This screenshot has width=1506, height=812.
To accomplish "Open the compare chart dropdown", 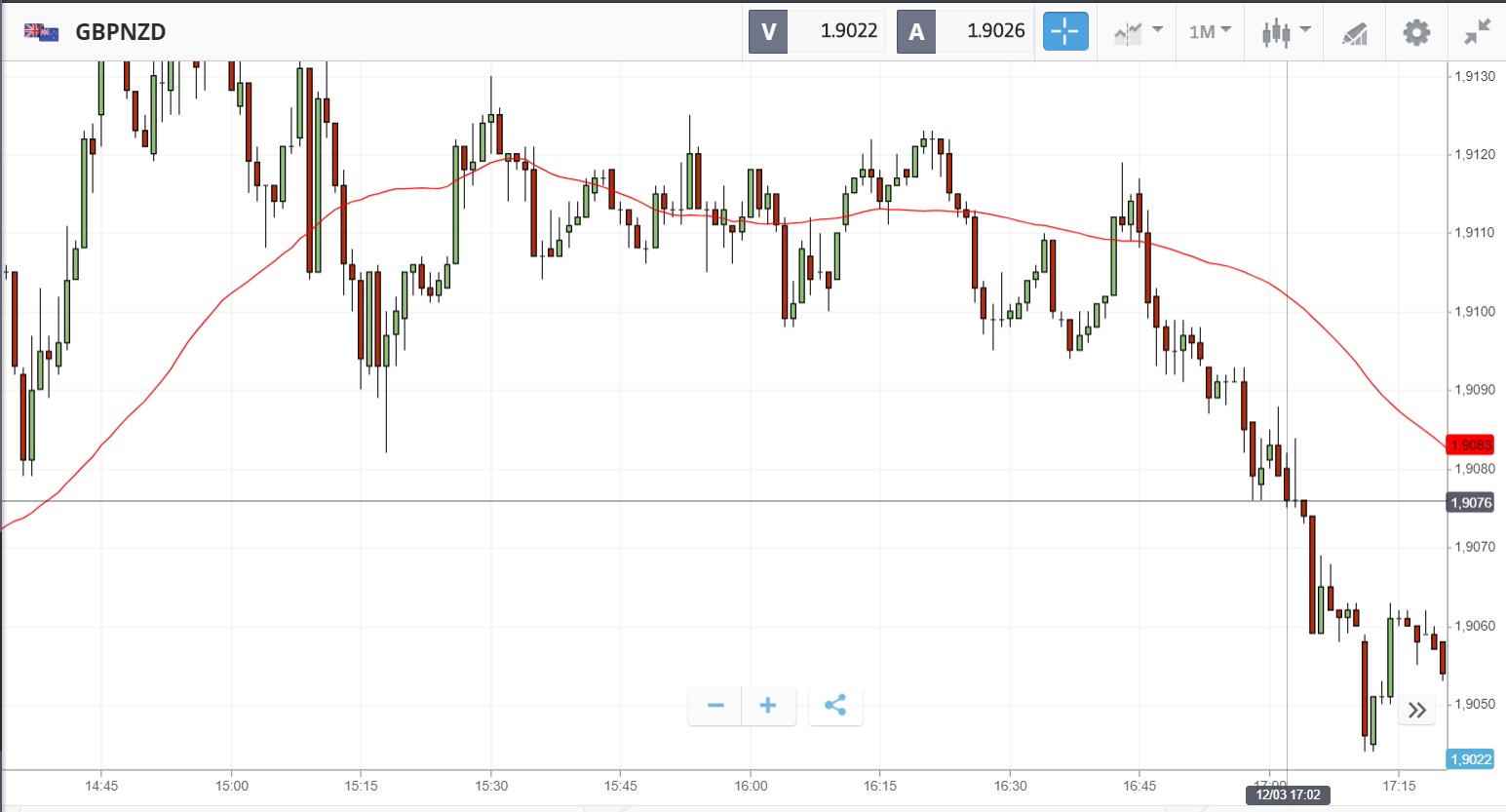I will [x=1138, y=32].
